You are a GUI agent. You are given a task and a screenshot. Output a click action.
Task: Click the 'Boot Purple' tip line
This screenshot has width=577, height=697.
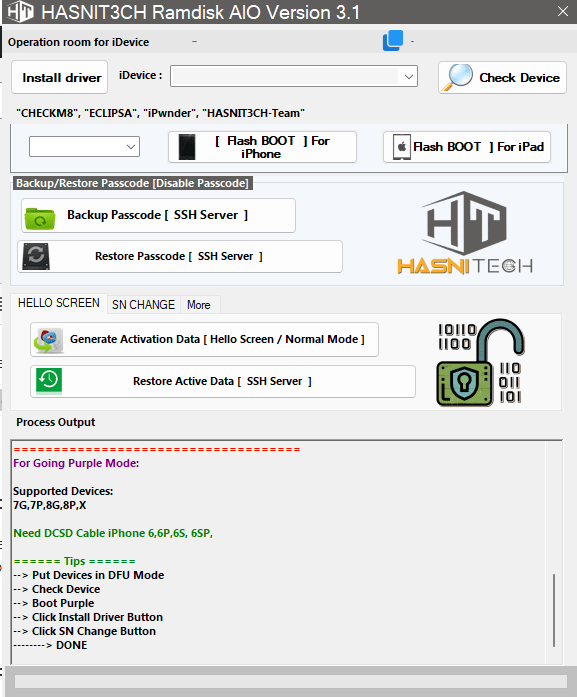(63, 603)
